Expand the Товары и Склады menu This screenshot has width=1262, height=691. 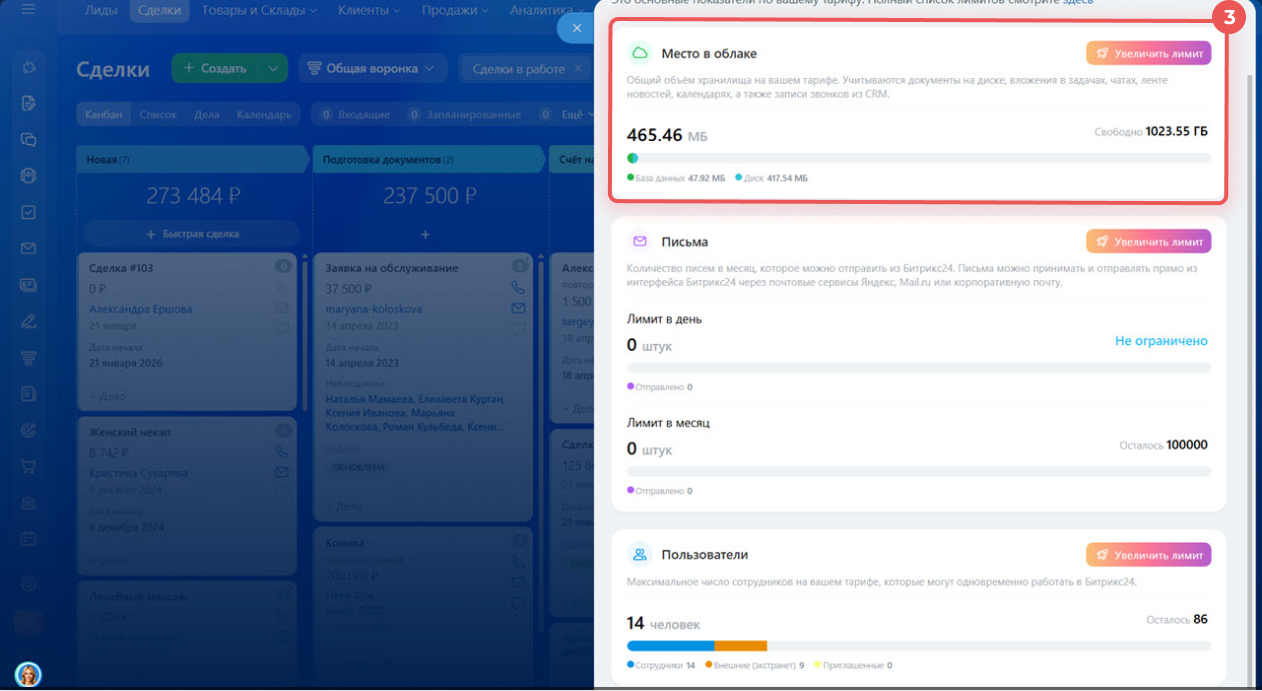click(x=259, y=11)
